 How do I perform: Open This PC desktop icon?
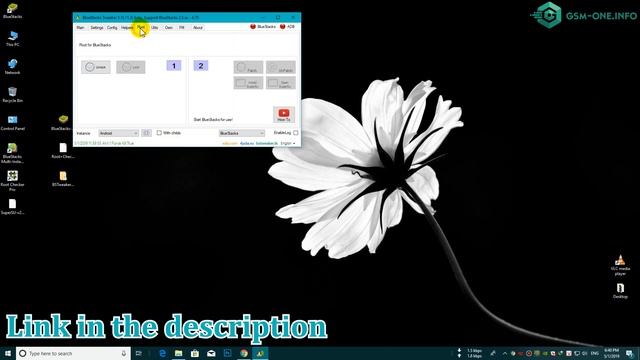click(x=12, y=38)
